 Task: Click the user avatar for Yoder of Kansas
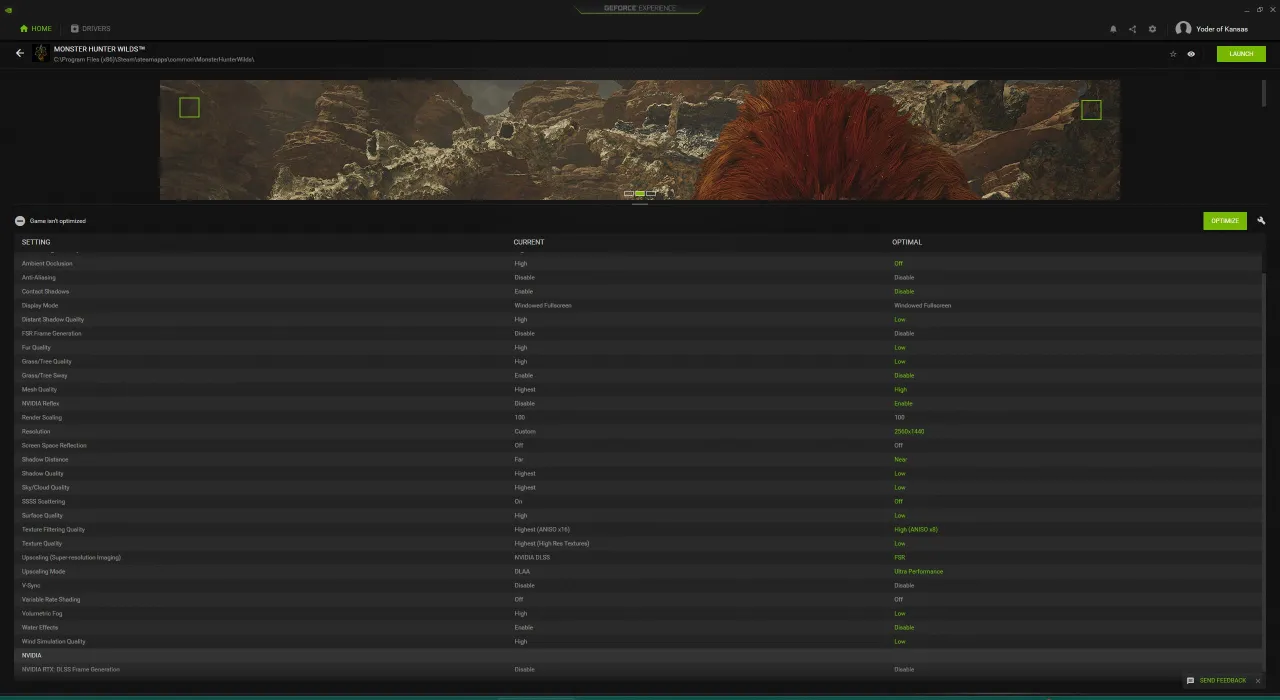pyautogui.click(x=1183, y=29)
